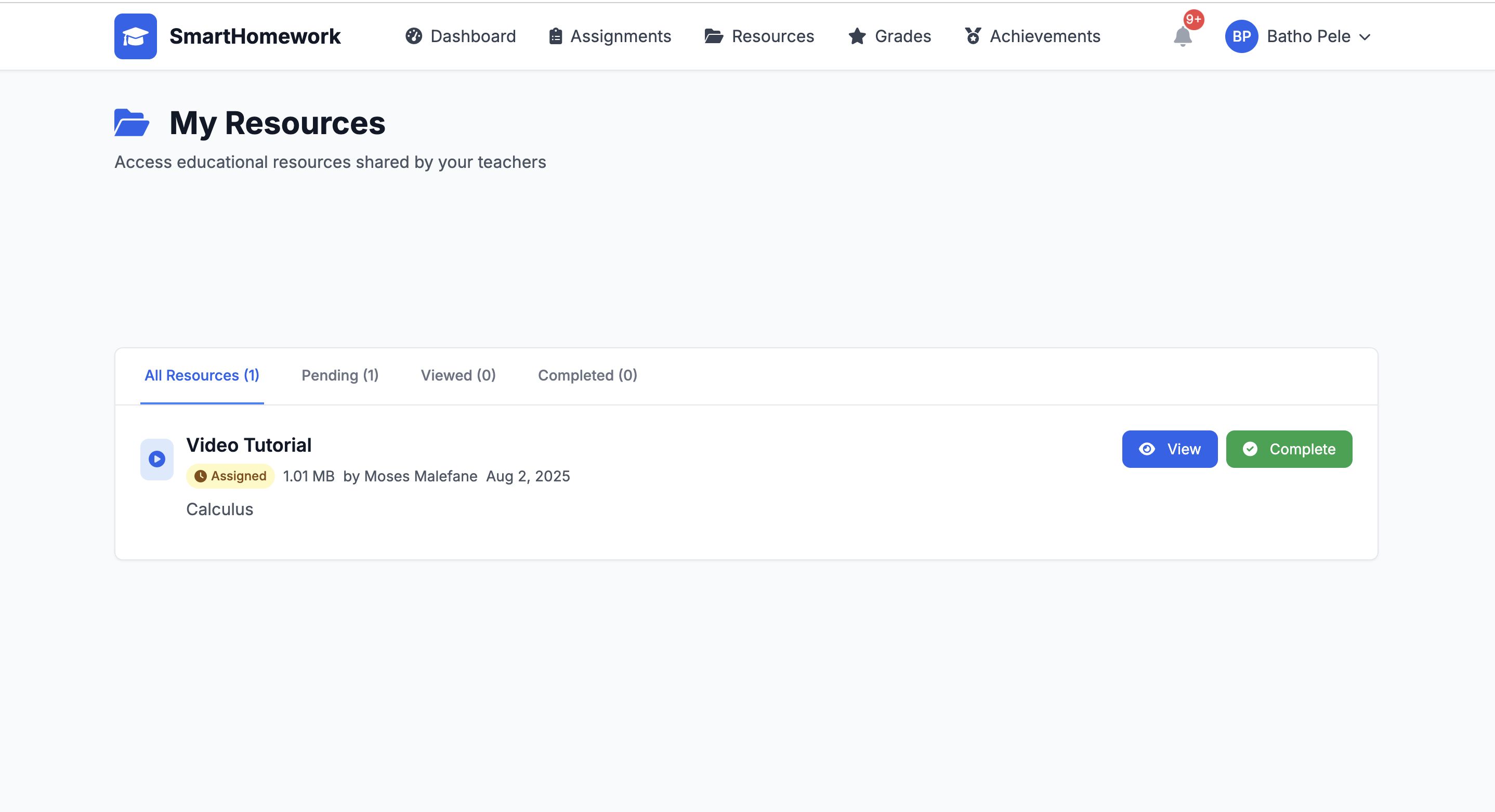1495x812 pixels.
Task: Click the BP user avatar circle
Action: tap(1241, 36)
